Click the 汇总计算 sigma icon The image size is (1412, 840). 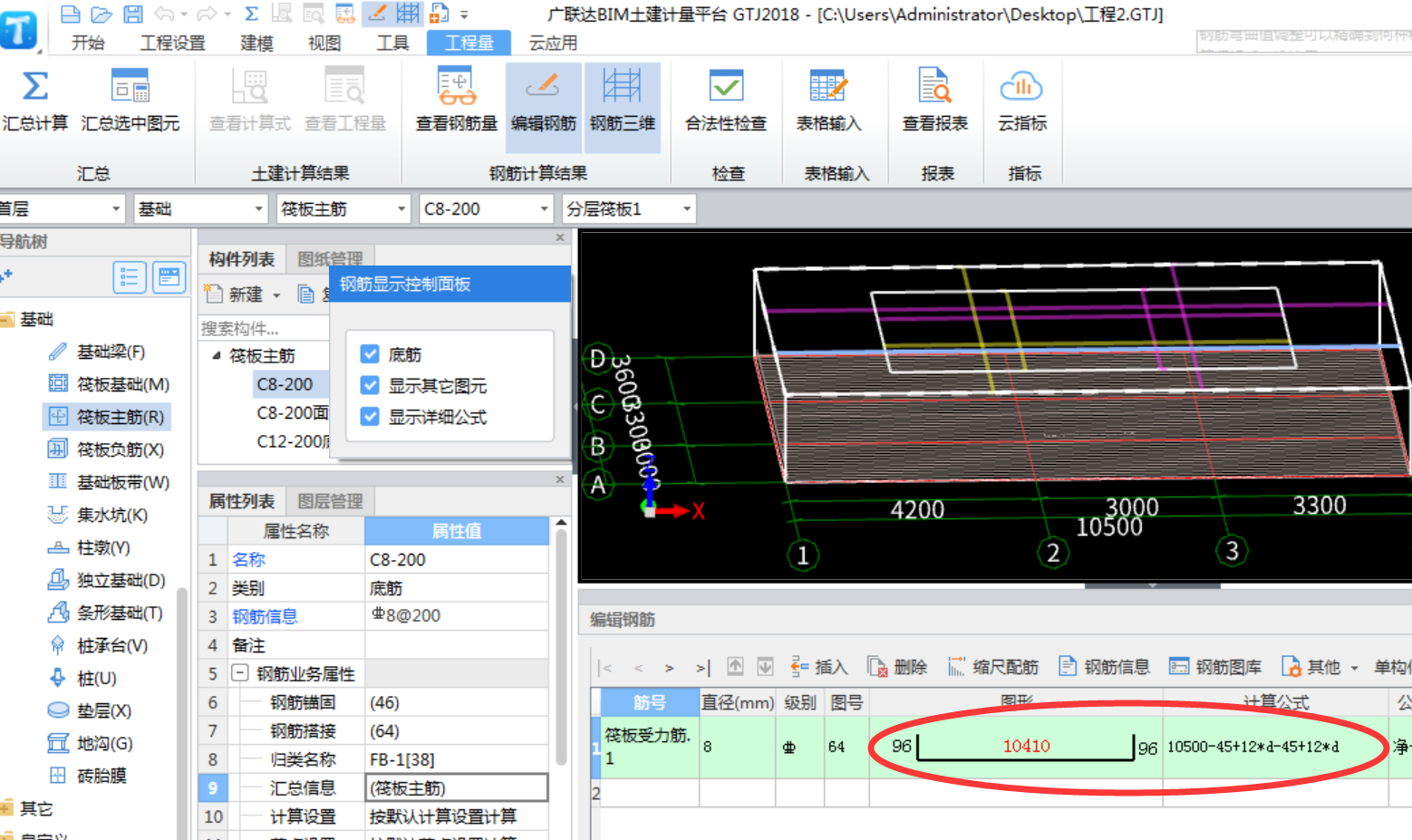34,87
